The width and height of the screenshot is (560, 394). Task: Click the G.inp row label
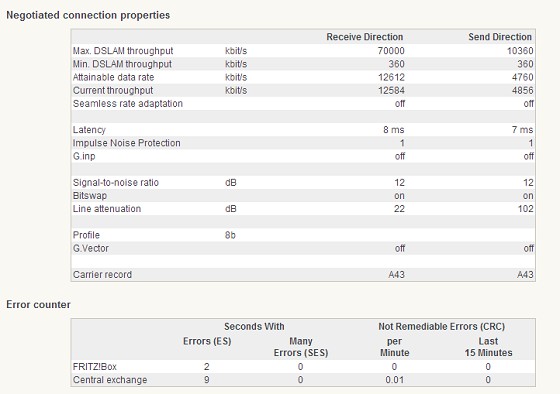pyautogui.click(x=84, y=156)
